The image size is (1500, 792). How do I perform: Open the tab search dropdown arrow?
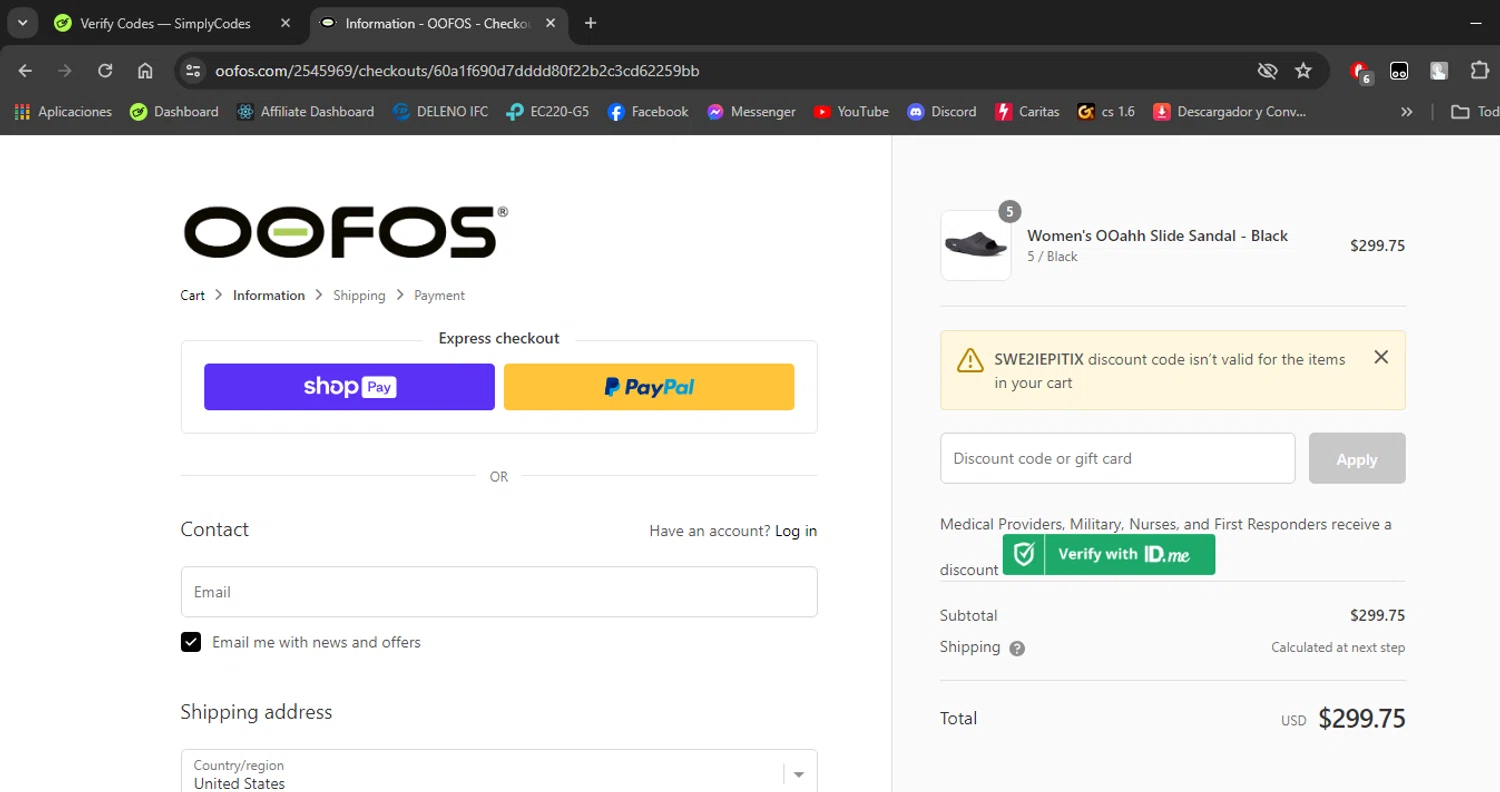click(22, 23)
